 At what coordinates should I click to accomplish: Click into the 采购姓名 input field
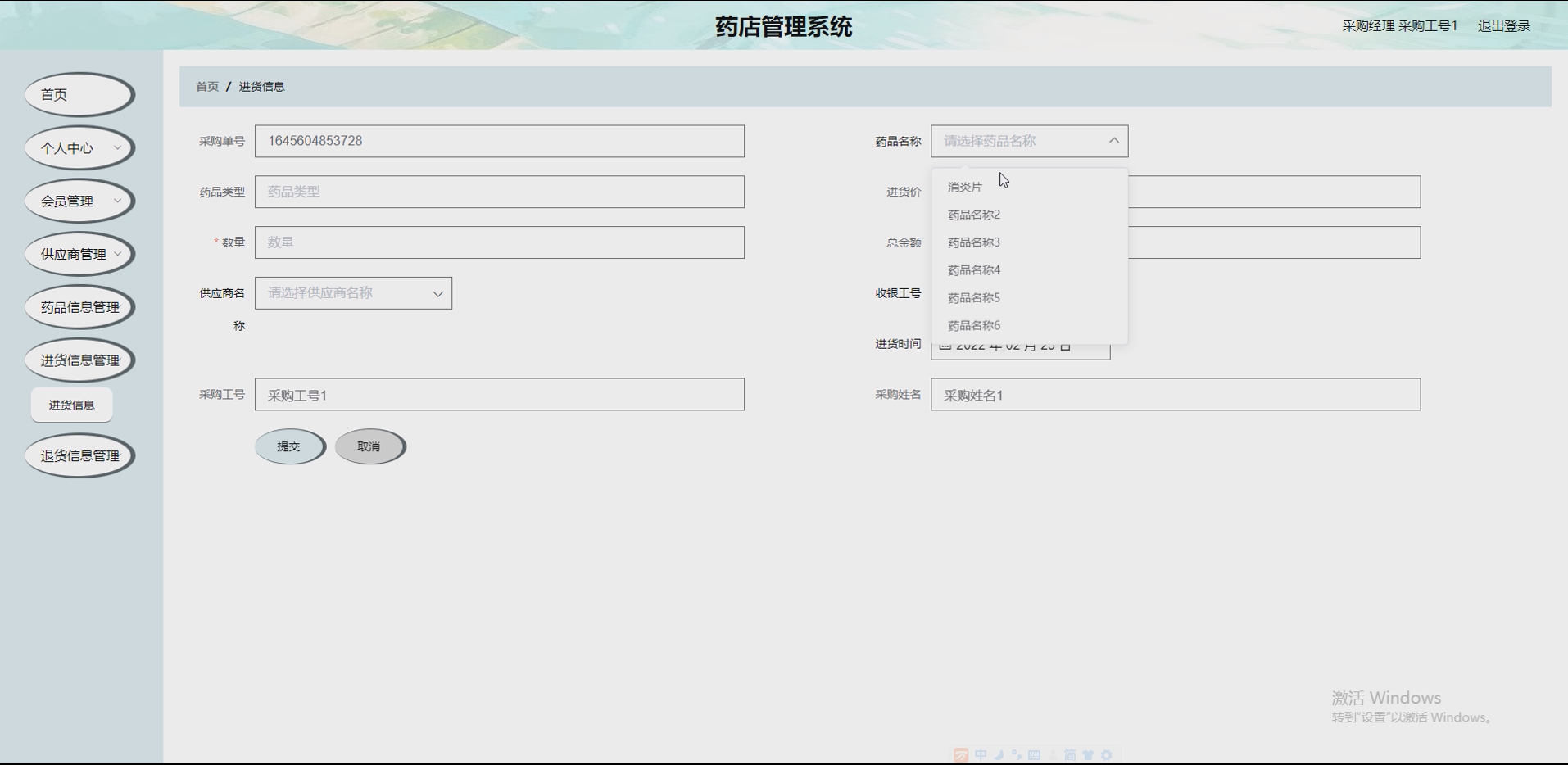(1176, 395)
